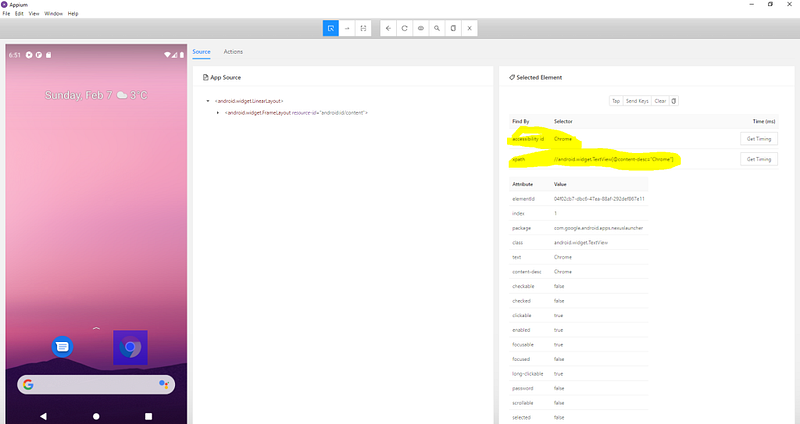Viewport: 800px width, 424px height.
Task: Get Timing for xpath selector
Action: [759, 159]
